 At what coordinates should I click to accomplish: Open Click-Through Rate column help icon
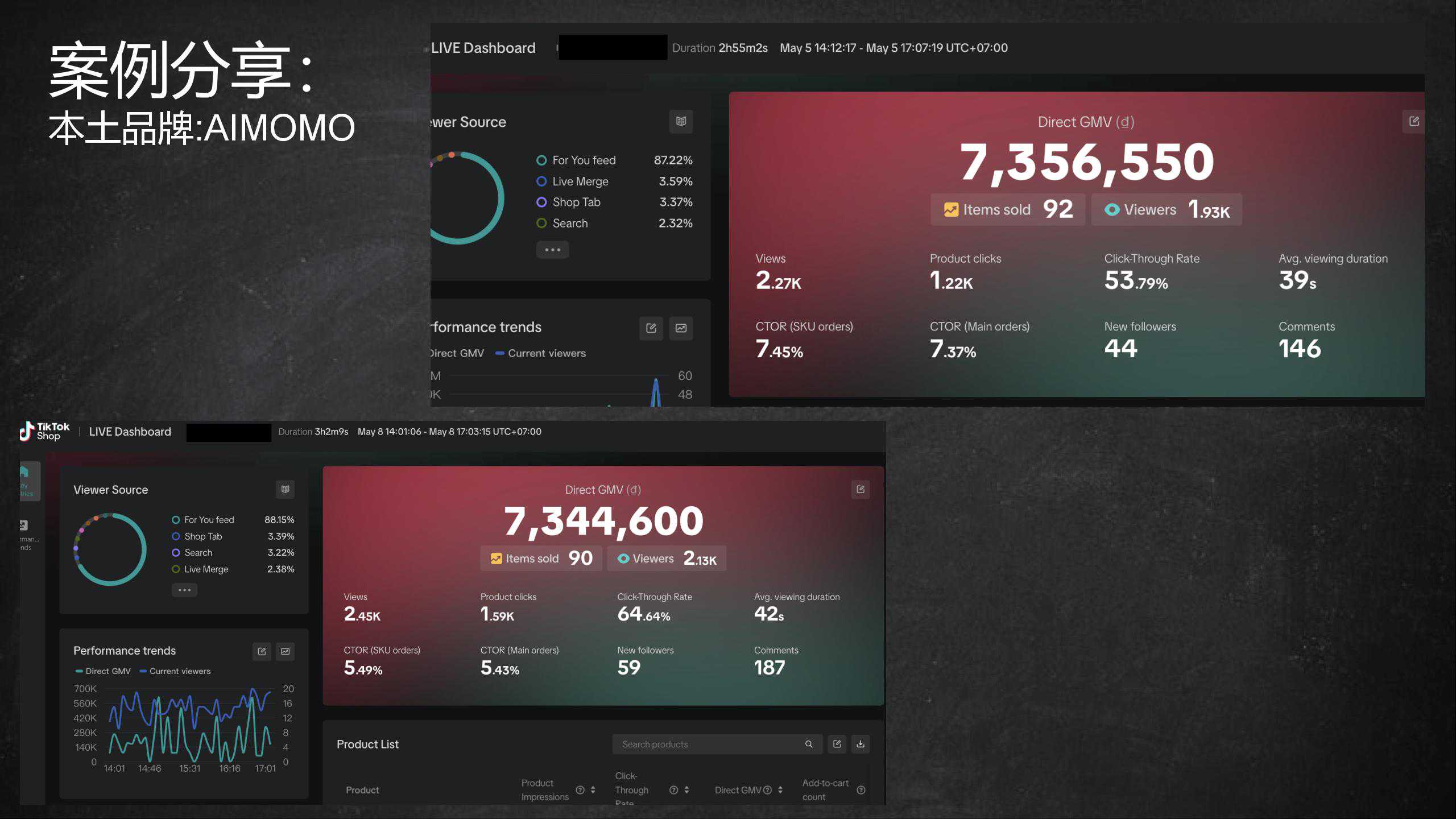[x=673, y=790]
